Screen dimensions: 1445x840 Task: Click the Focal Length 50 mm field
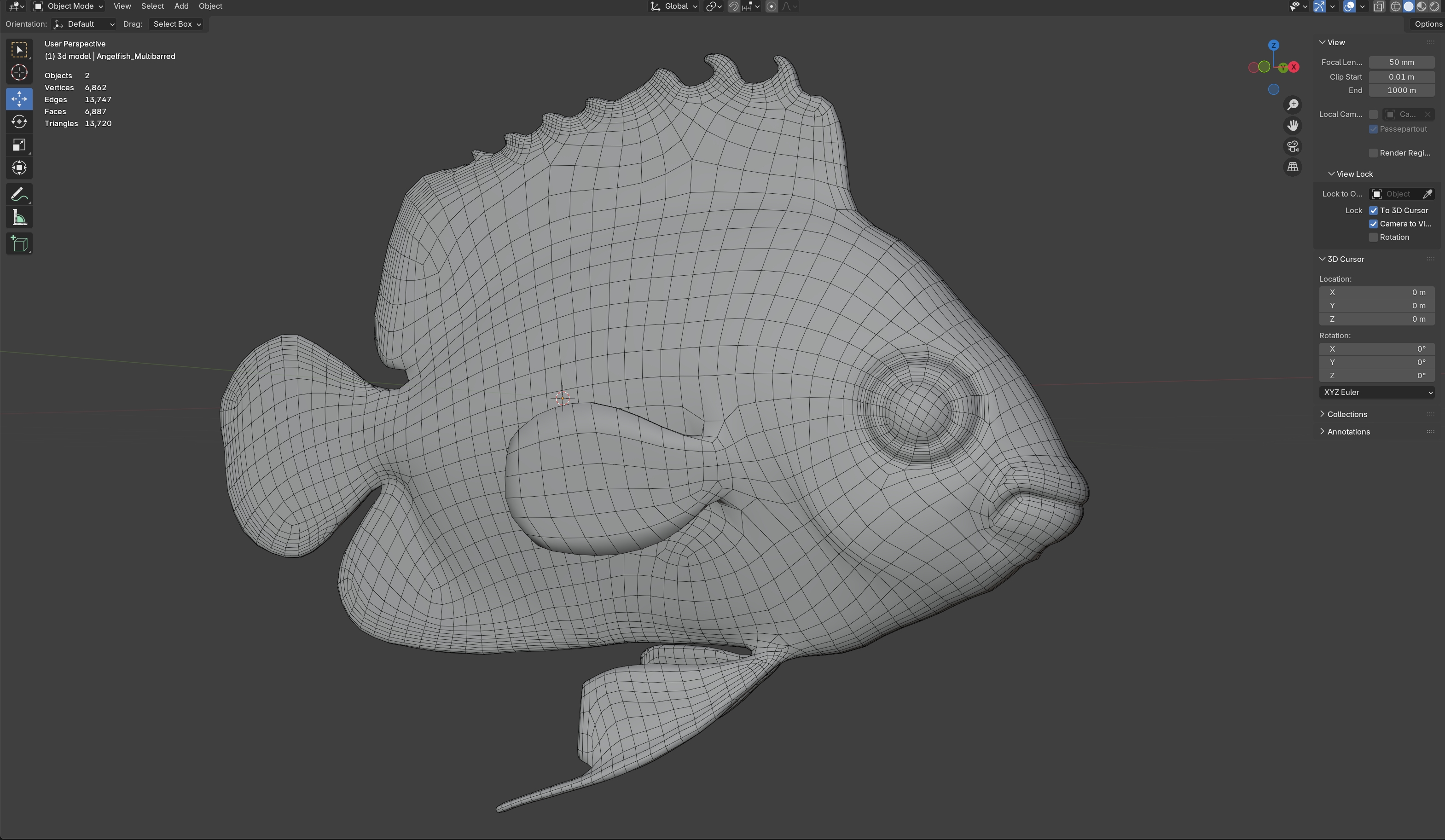1401,63
